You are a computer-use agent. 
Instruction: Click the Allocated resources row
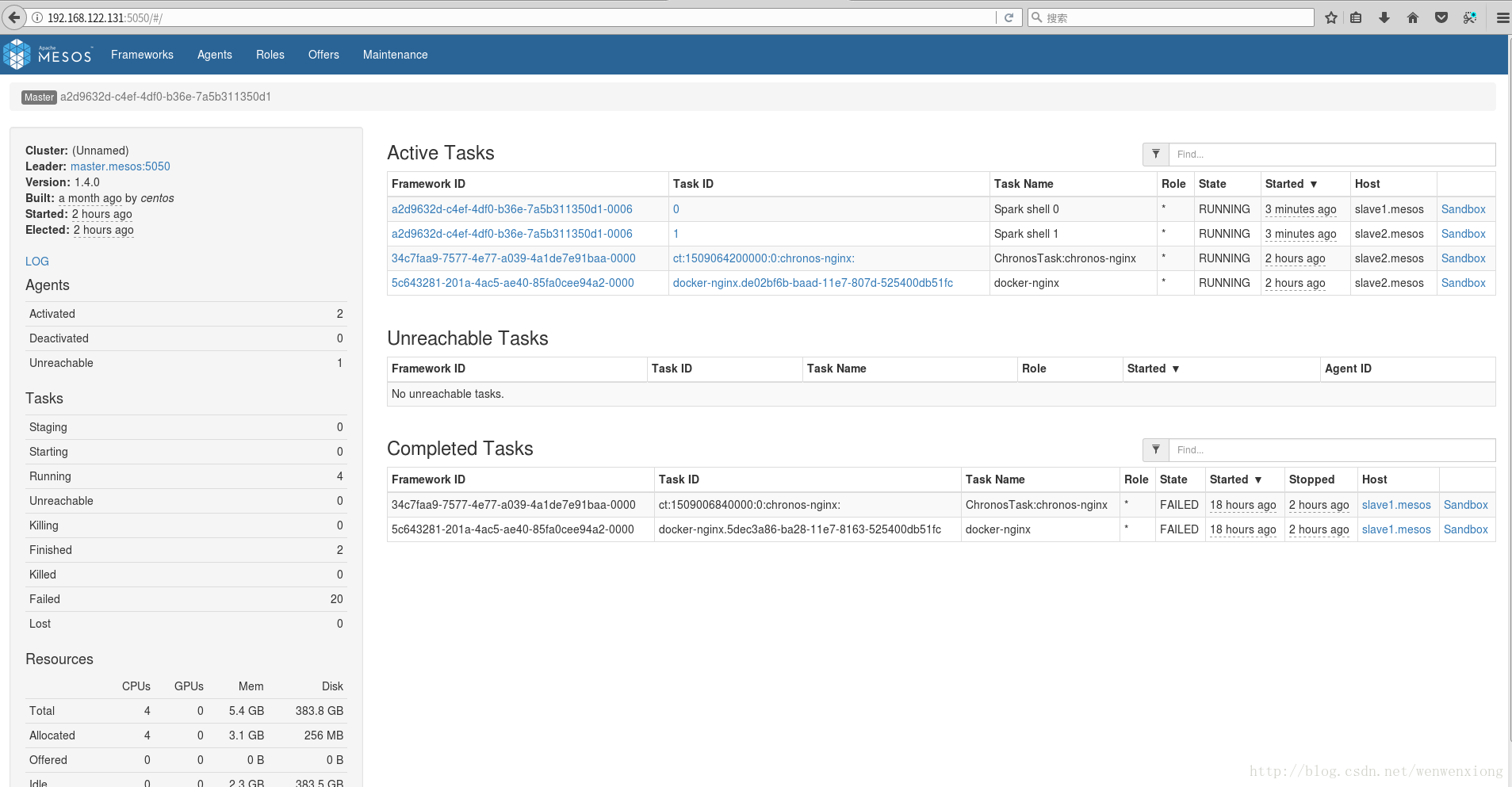(x=186, y=735)
